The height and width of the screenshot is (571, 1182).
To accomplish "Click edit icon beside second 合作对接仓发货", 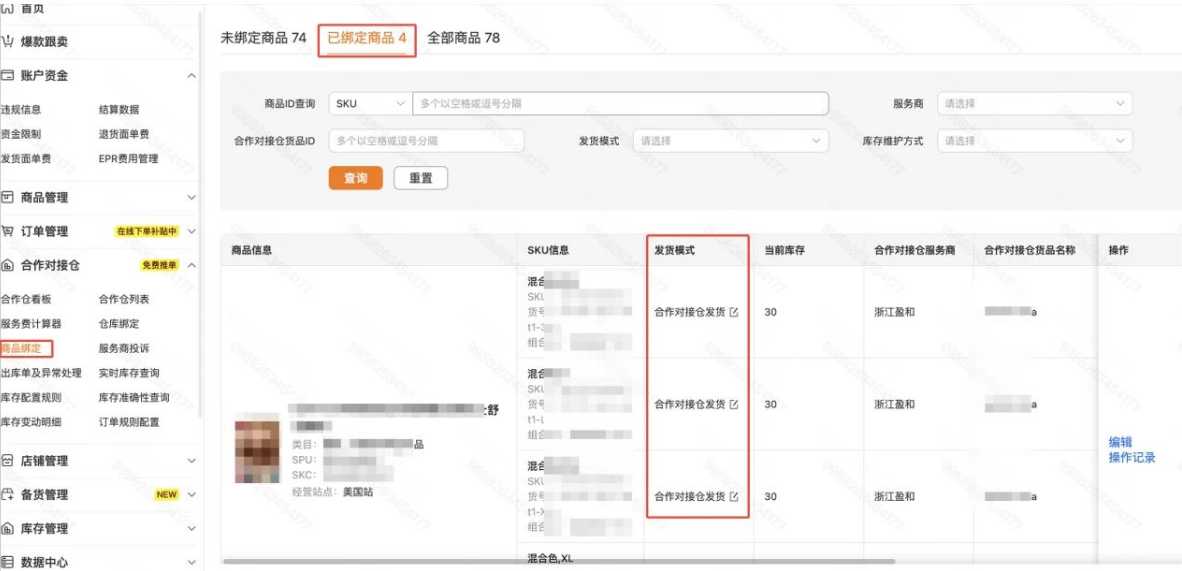I will point(734,405).
